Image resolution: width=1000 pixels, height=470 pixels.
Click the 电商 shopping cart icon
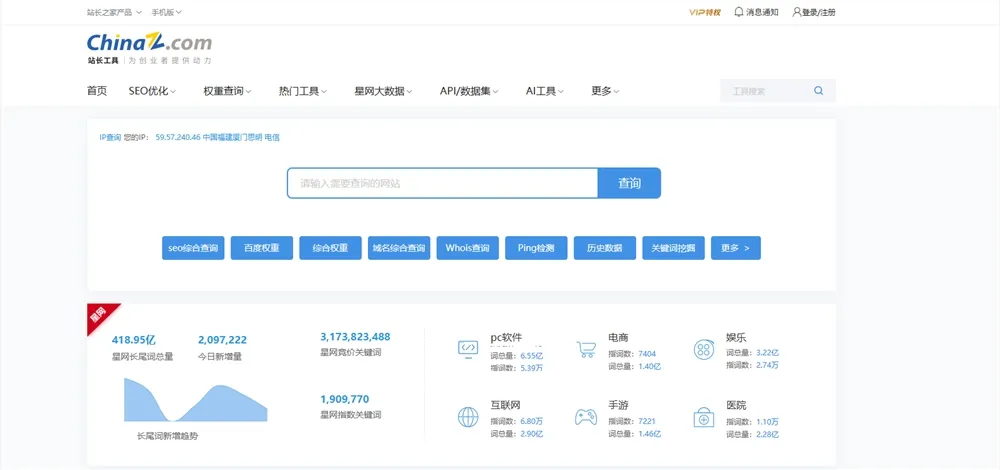pos(586,349)
